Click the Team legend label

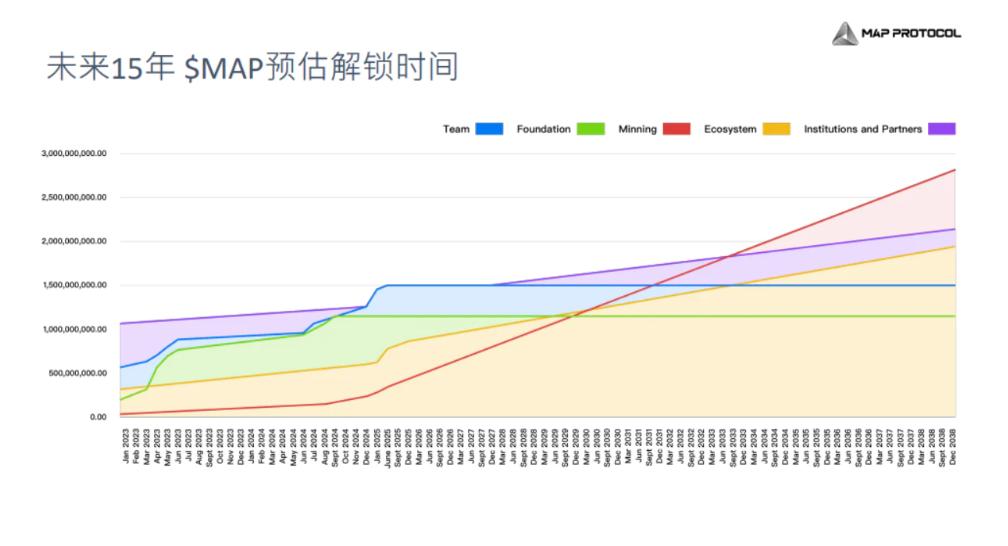(x=456, y=129)
